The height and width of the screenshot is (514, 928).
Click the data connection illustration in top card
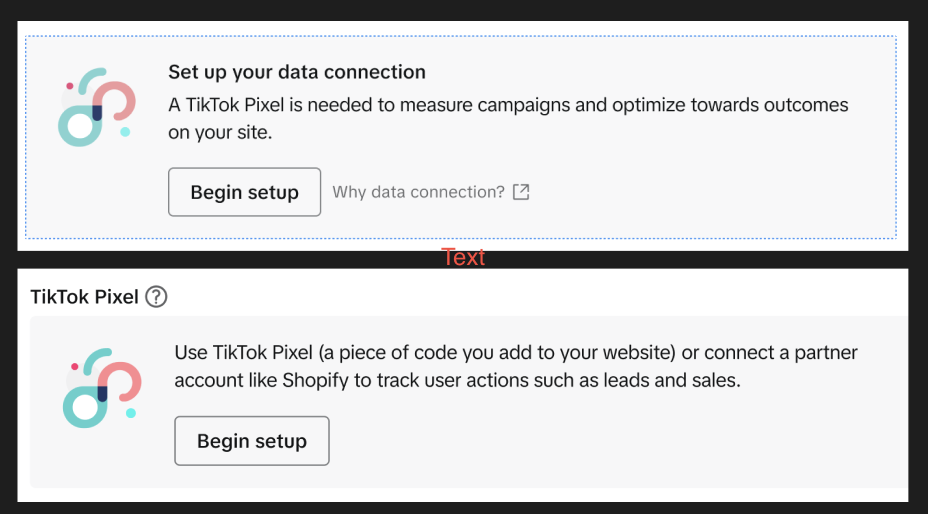96,108
